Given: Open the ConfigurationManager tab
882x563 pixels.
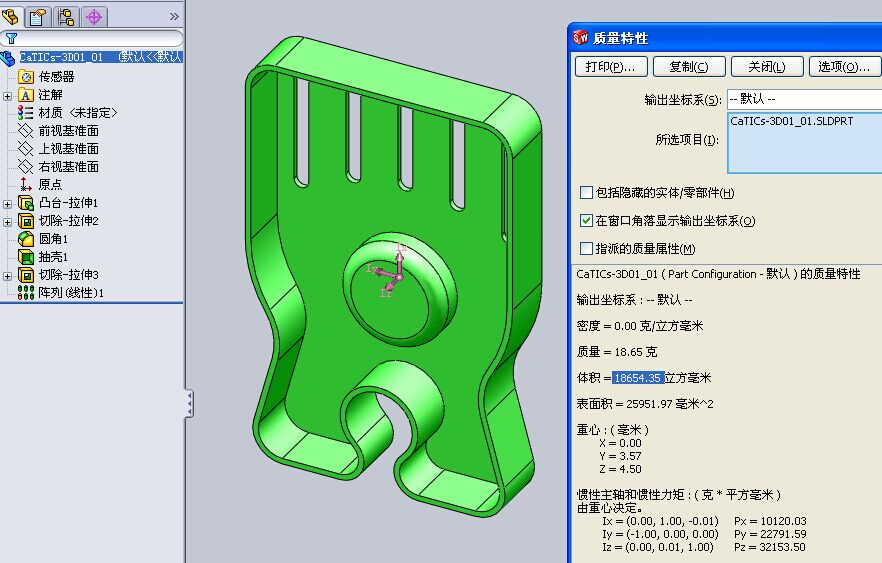Looking at the screenshot, I should pos(67,15).
